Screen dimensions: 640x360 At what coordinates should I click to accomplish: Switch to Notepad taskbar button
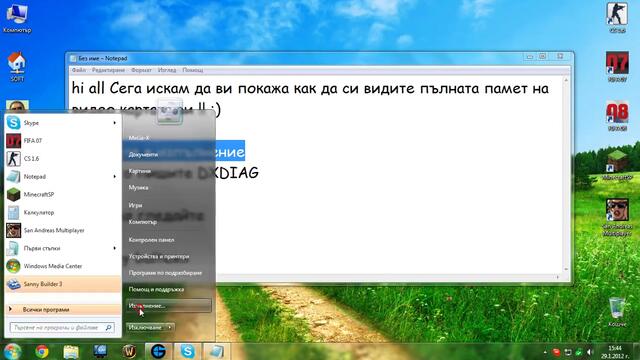tap(216, 351)
